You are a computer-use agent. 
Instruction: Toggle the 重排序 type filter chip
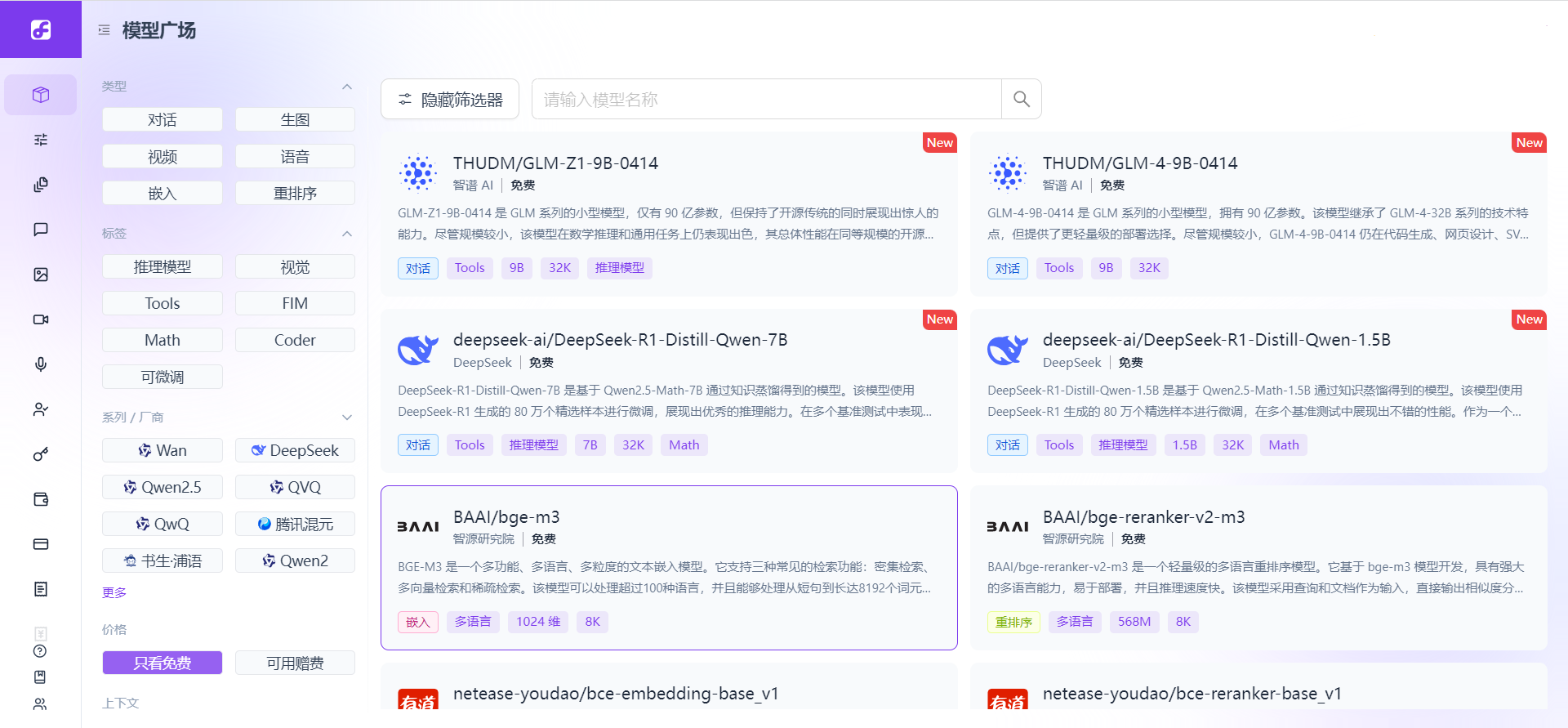click(x=295, y=193)
